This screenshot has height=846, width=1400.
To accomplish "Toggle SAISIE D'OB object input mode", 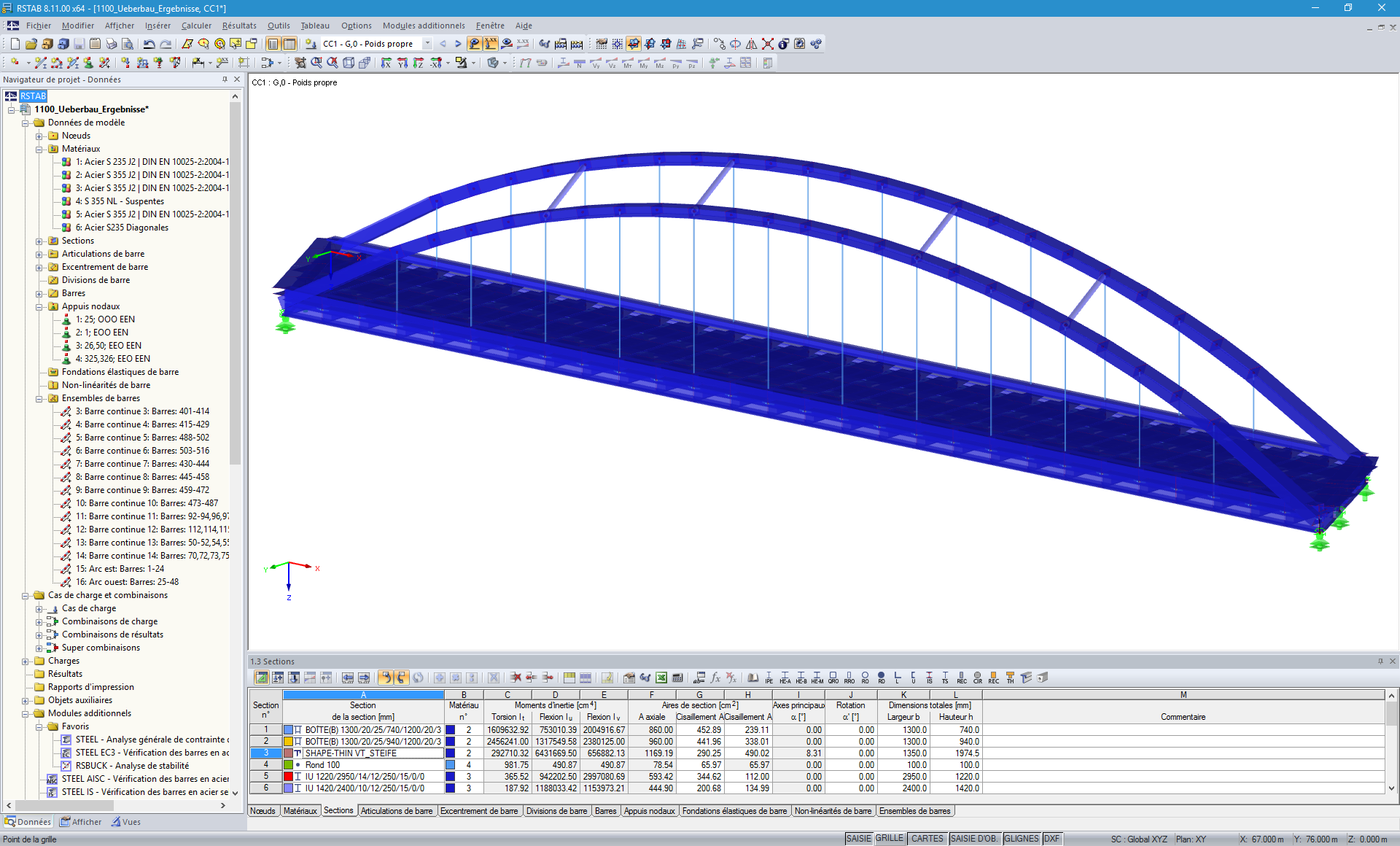I will 974,837.
